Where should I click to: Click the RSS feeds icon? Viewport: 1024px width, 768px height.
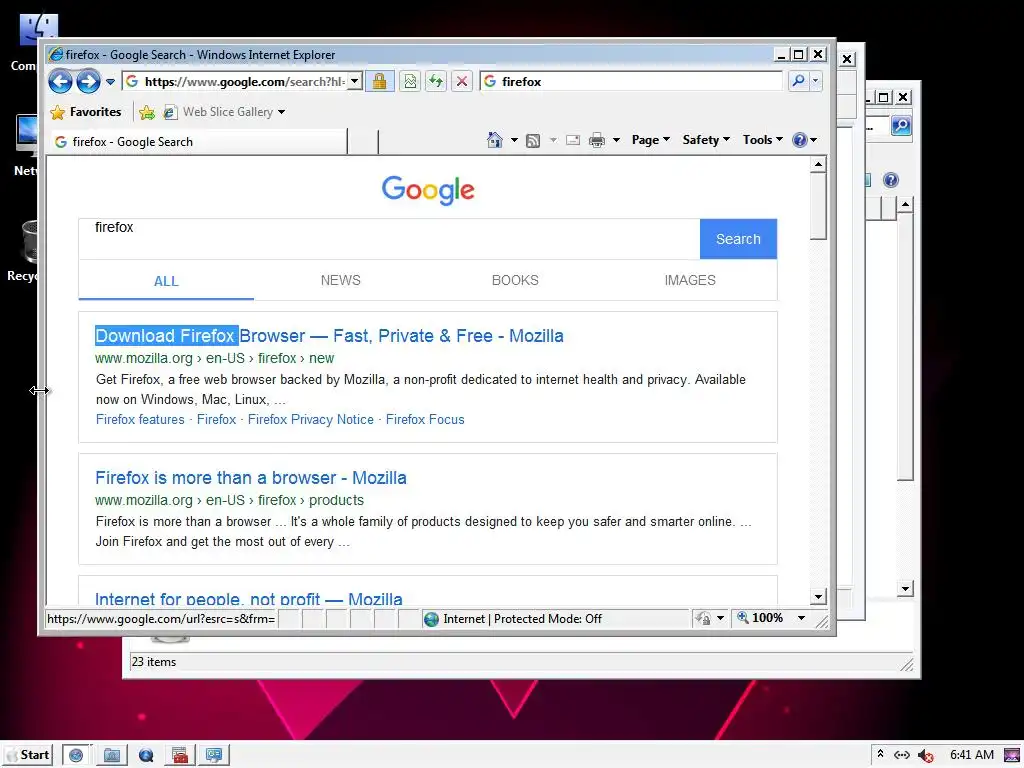(x=533, y=140)
